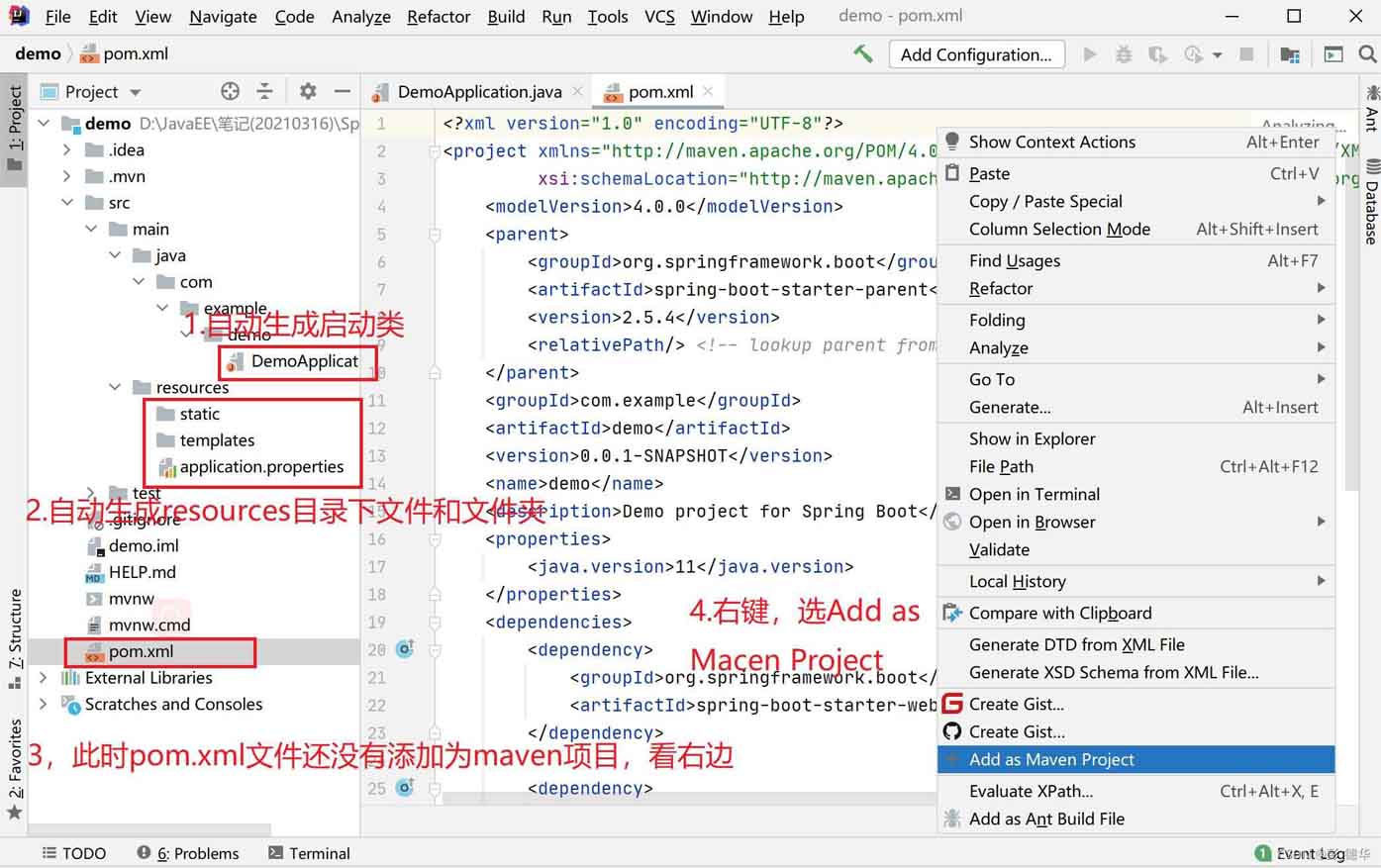Image resolution: width=1381 pixels, height=868 pixels.
Task: Expand External Libraries node
Action: (x=44, y=677)
